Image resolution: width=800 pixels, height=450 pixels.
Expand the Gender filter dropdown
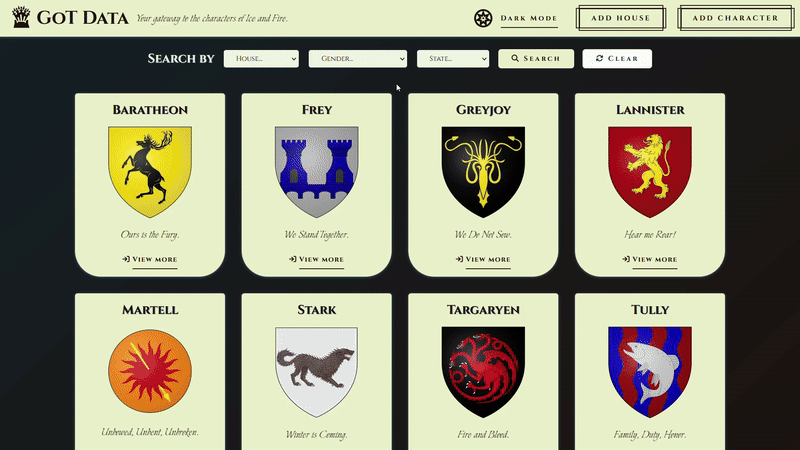click(358, 59)
